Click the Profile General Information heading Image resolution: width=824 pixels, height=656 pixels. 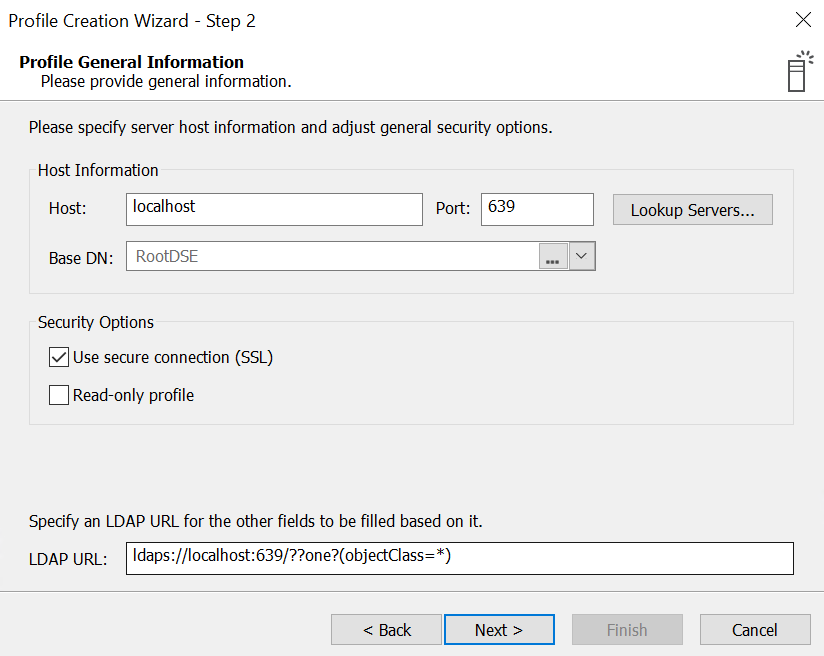pos(131,62)
